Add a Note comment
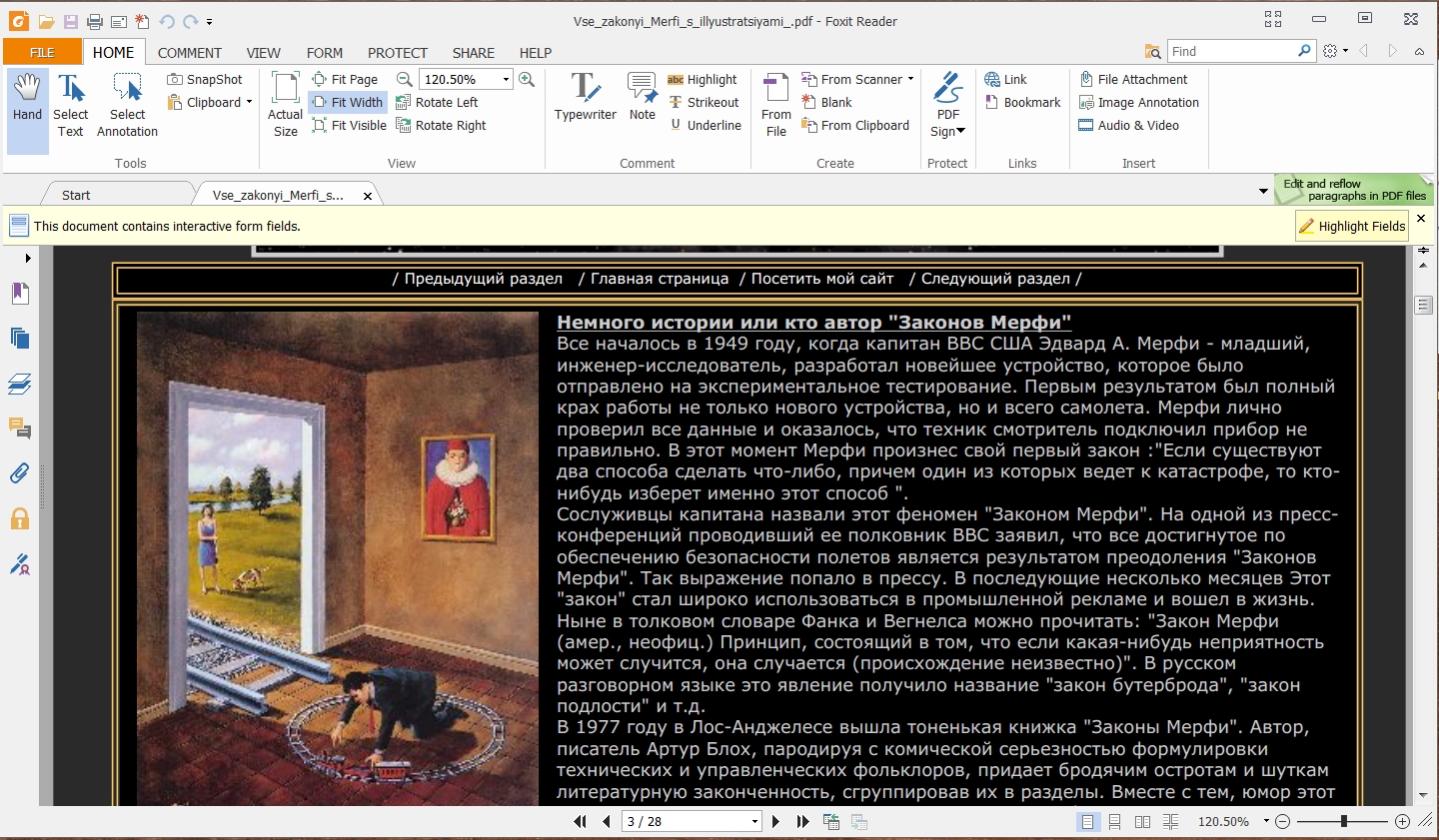This screenshot has width=1439, height=840. point(643,98)
